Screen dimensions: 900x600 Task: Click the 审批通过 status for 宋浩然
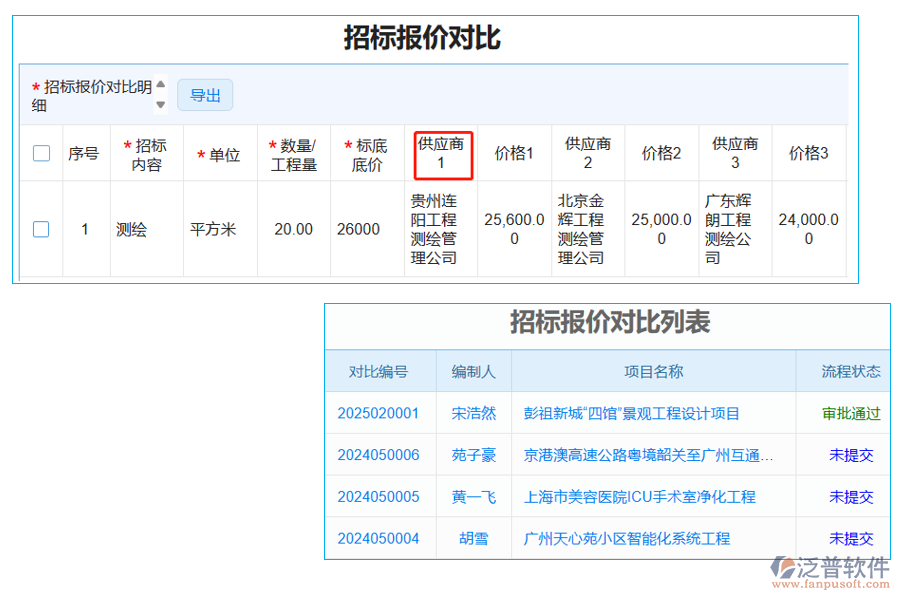point(851,412)
